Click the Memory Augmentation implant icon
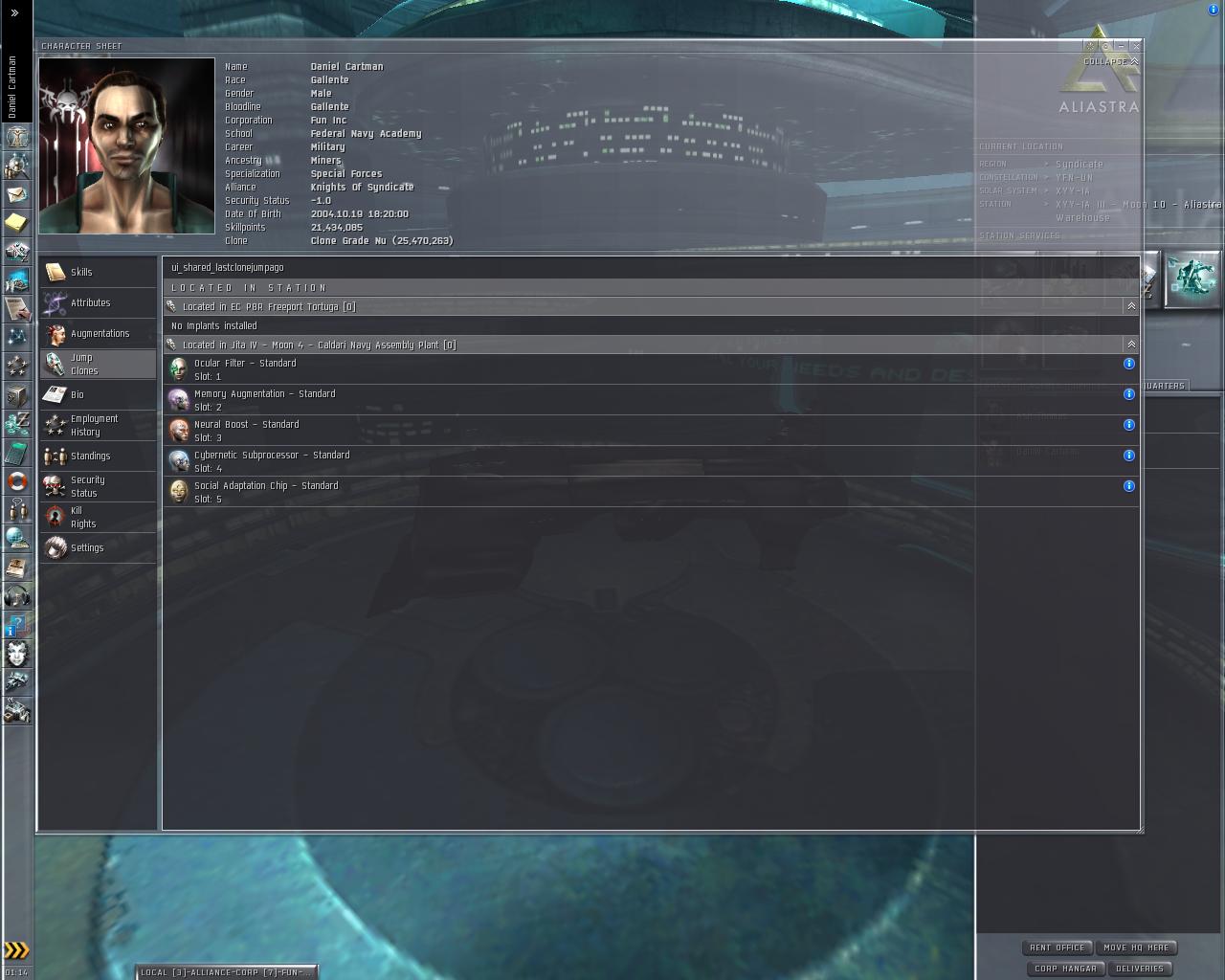This screenshot has height=980, width=1225. click(178, 400)
